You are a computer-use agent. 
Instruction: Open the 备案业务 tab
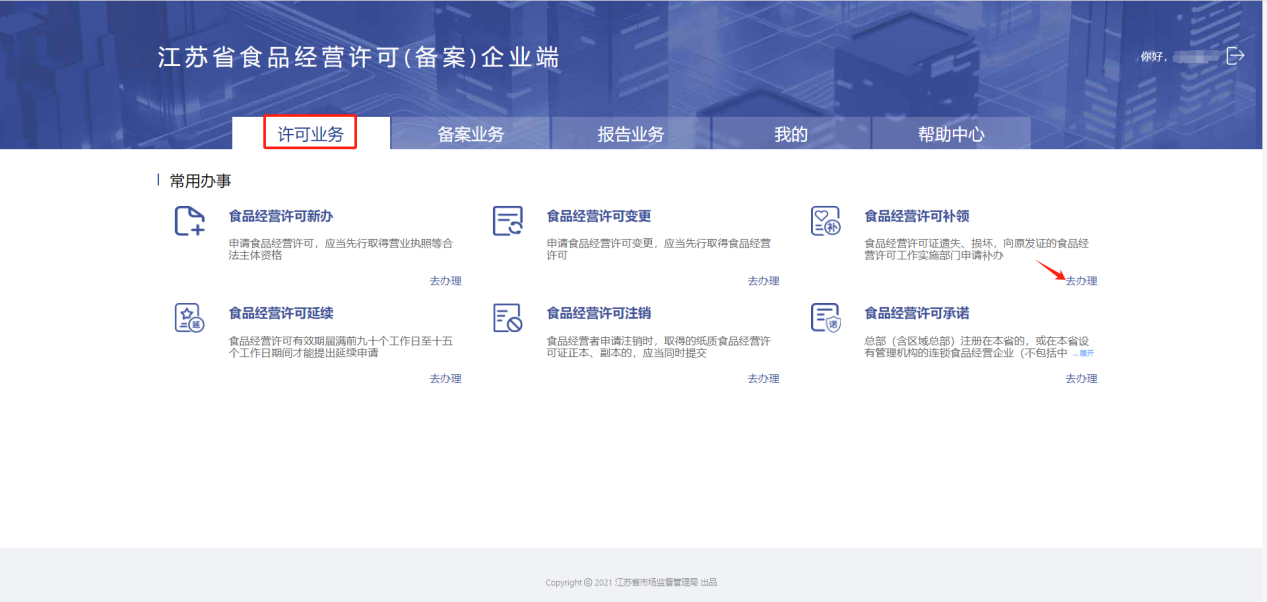click(x=470, y=134)
